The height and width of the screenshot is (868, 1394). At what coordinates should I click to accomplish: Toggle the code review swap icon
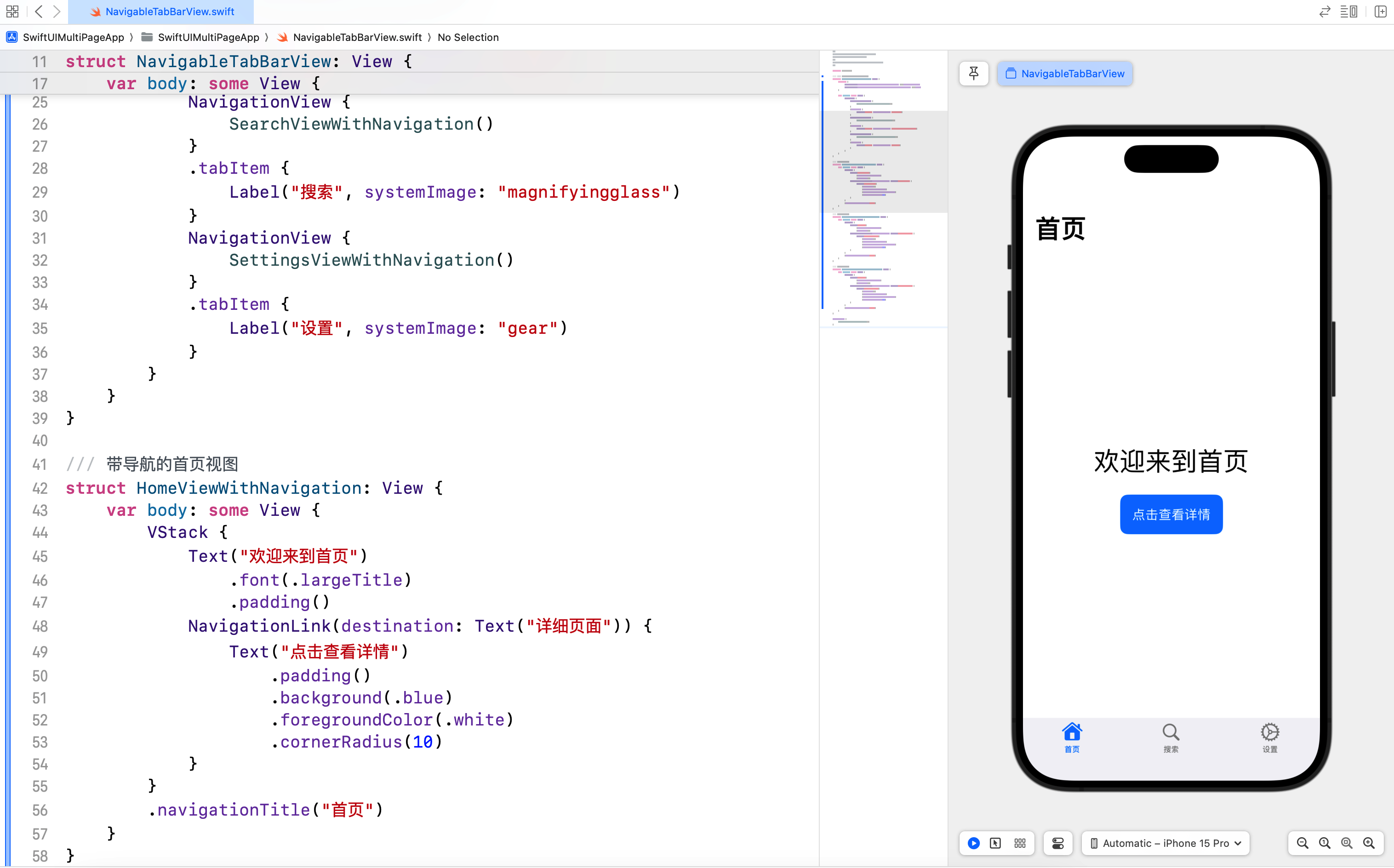click(1325, 11)
